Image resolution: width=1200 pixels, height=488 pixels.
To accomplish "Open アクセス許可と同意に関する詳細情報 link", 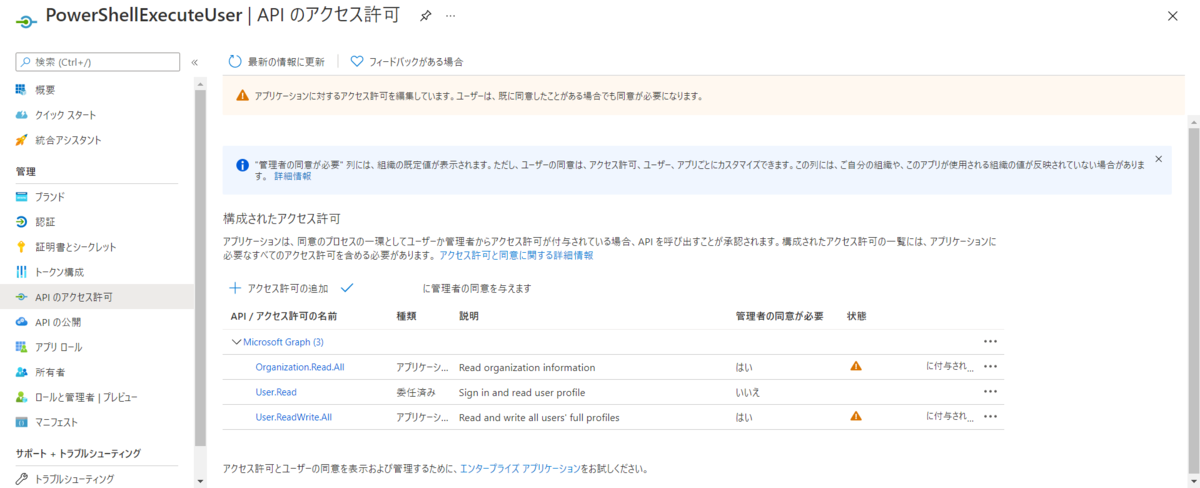I will pos(516,255).
